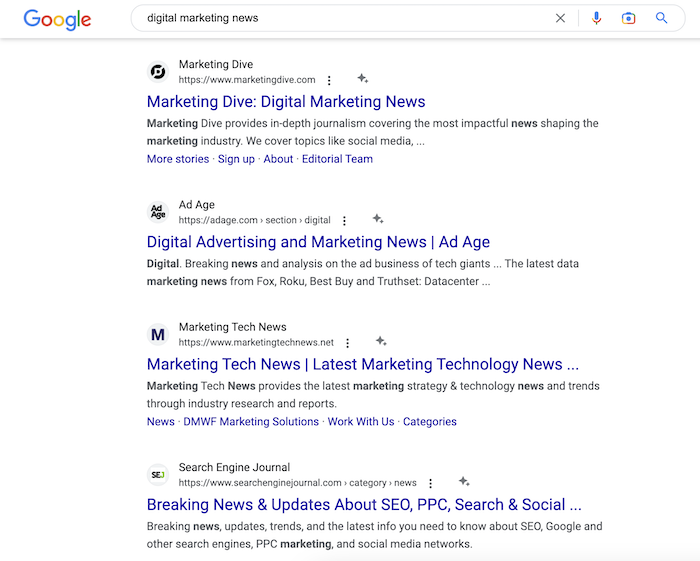Open Digital Advertising and Marketing News Ad Age
This screenshot has height=561, width=700.
pos(318,241)
